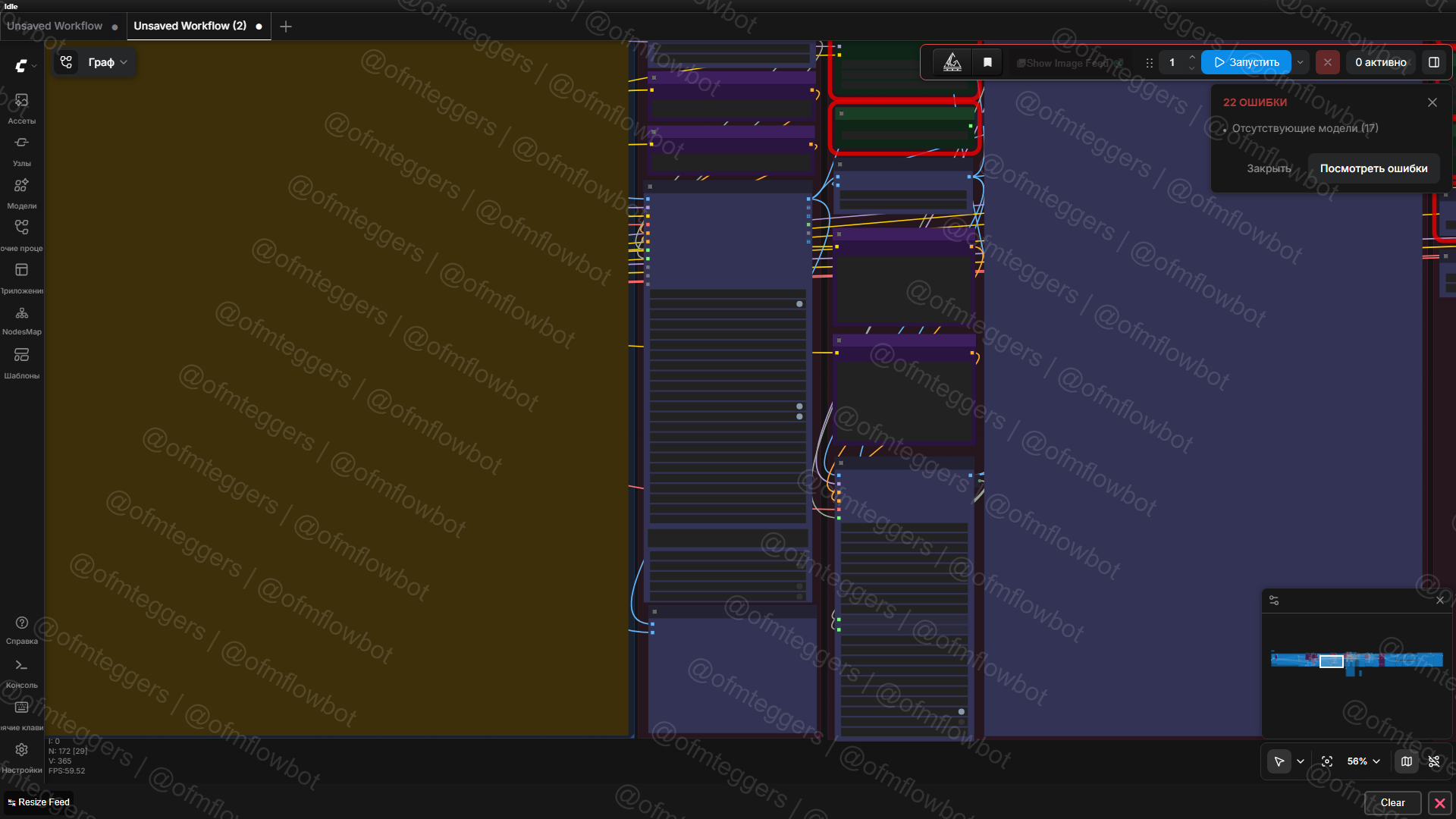This screenshot has height=819, width=1456.
Task: Open the Модели sidebar panel
Action: 21,193
